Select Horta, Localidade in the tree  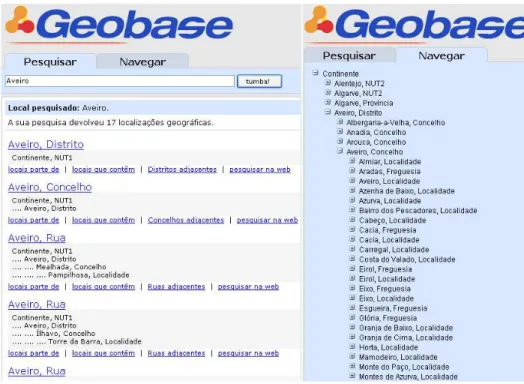pyautogui.click(x=389, y=348)
